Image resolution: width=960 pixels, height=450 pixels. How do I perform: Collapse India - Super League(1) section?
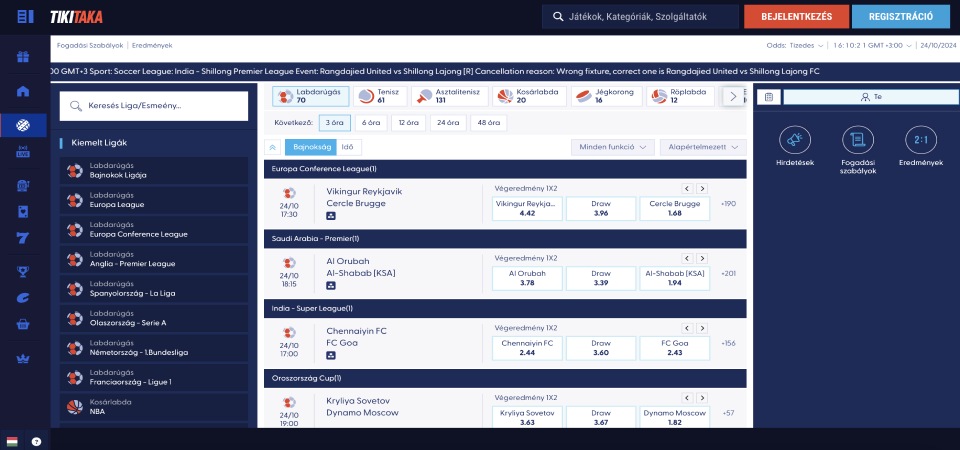[x=505, y=309]
